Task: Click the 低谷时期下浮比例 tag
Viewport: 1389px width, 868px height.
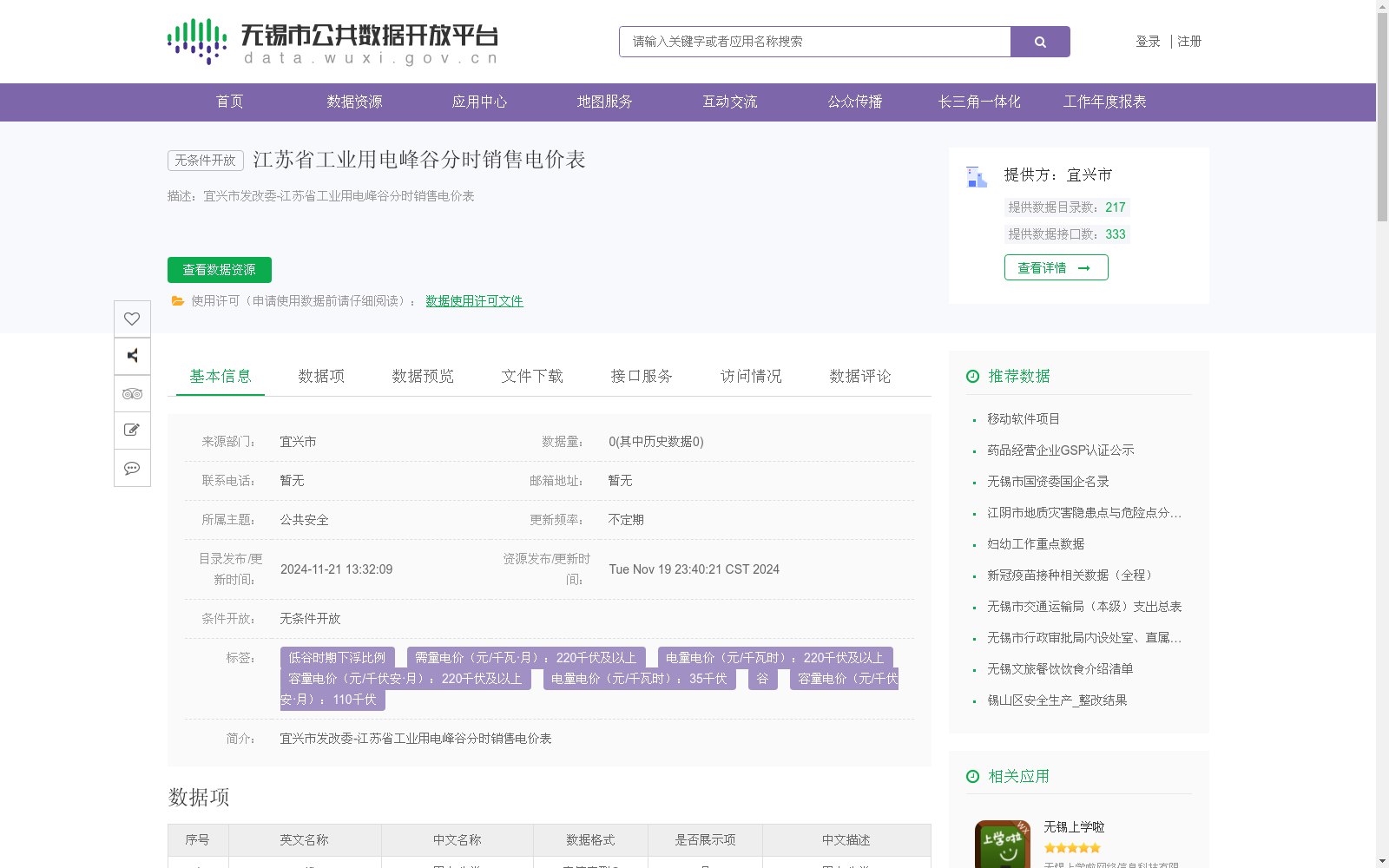Action: coord(337,658)
